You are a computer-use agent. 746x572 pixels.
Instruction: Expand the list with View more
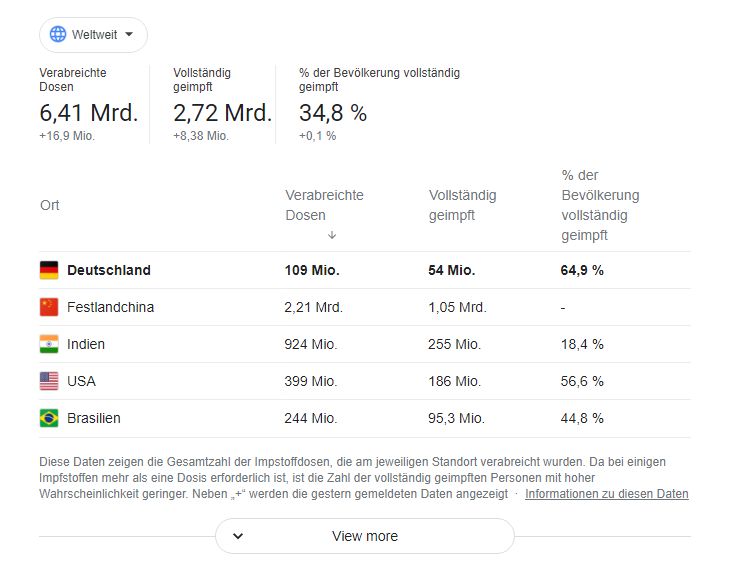click(x=365, y=536)
